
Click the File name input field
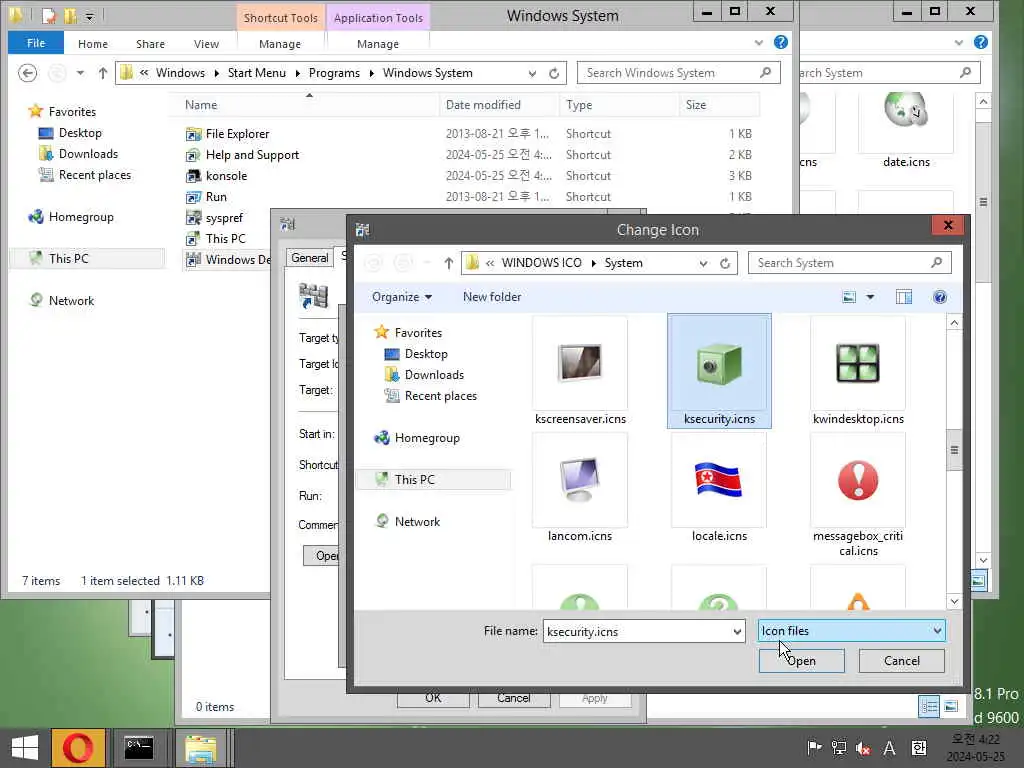pyautogui.click(x=637, y=632)
